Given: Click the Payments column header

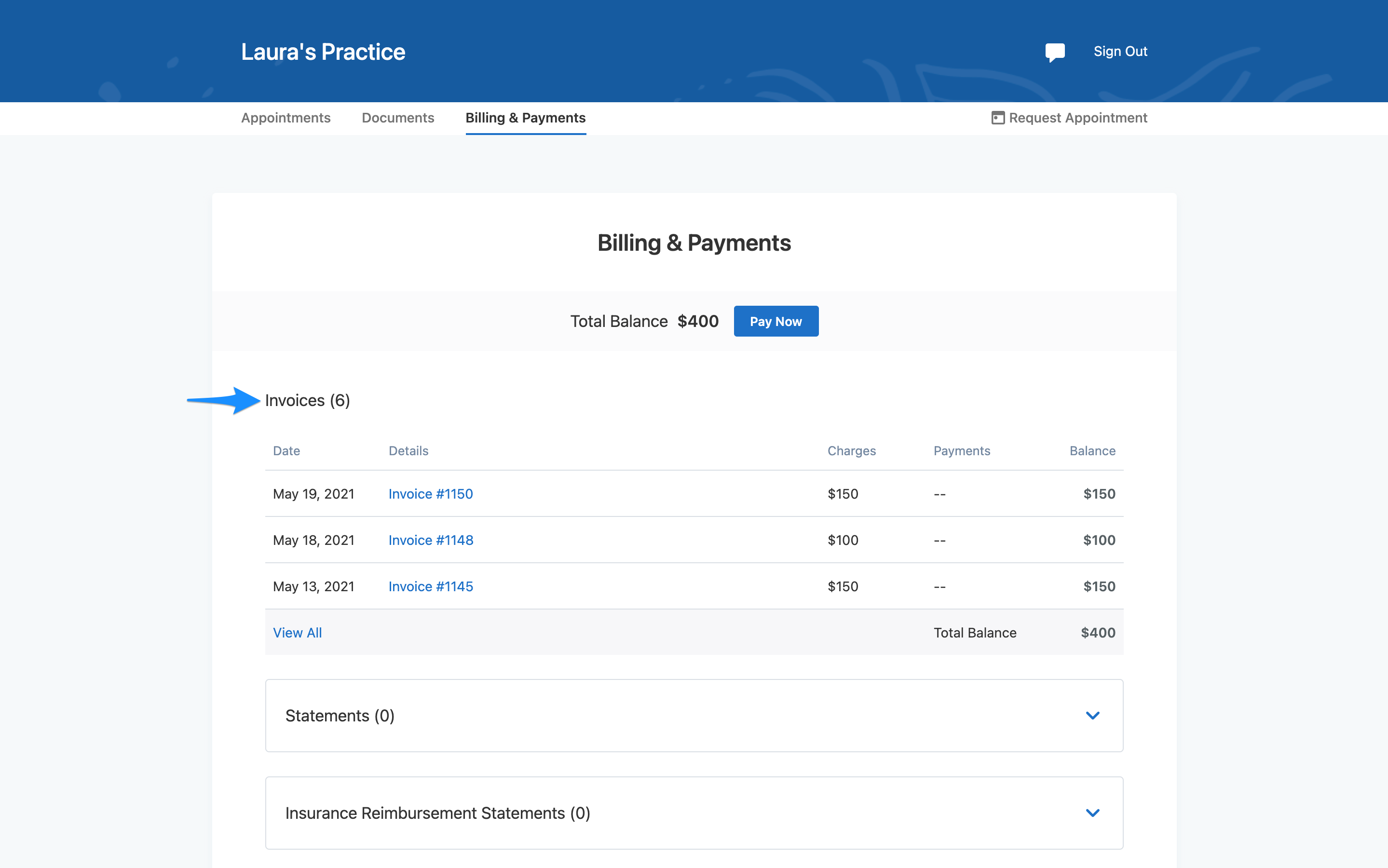Looking at the screenshot, I should 962,451.
